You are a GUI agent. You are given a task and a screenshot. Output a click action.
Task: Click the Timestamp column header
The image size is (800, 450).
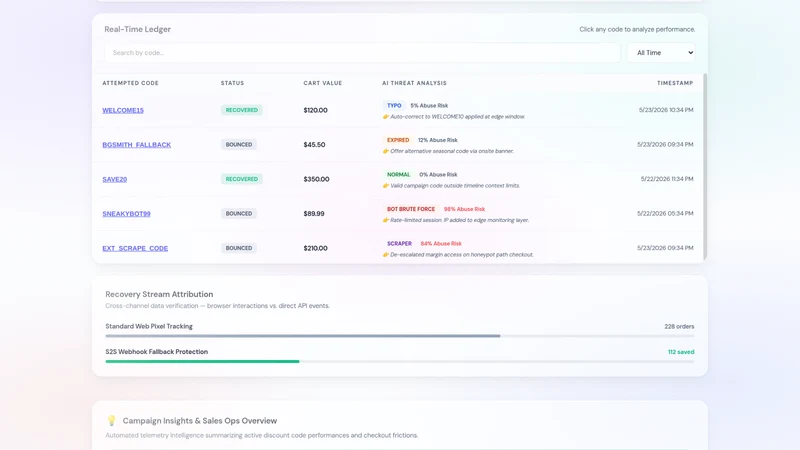pyautogui.click(x=675, y=83)
